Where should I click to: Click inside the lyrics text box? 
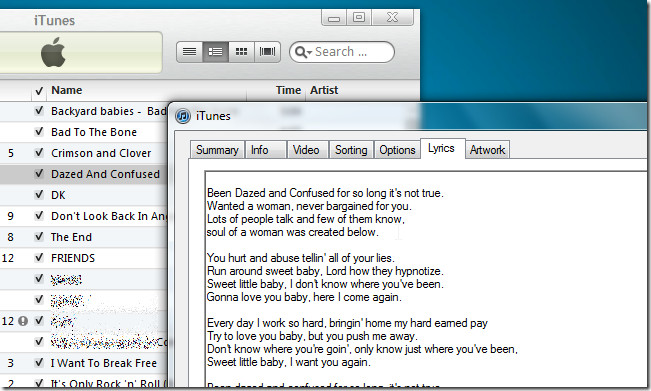(x=426, y=278)
